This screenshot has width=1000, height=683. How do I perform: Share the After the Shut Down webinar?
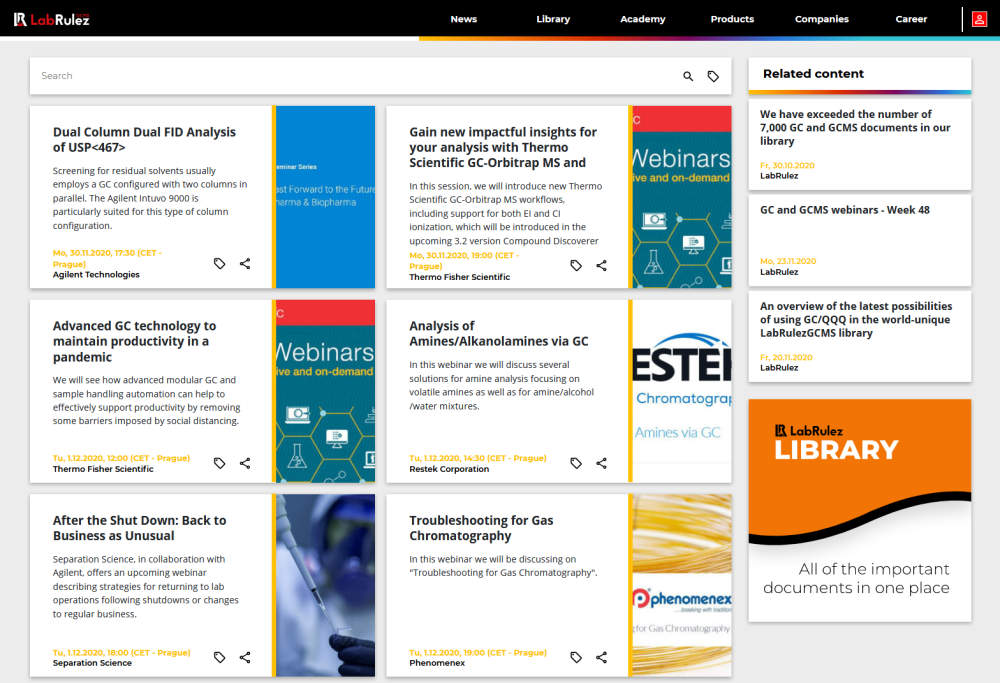tap(245, 657)
